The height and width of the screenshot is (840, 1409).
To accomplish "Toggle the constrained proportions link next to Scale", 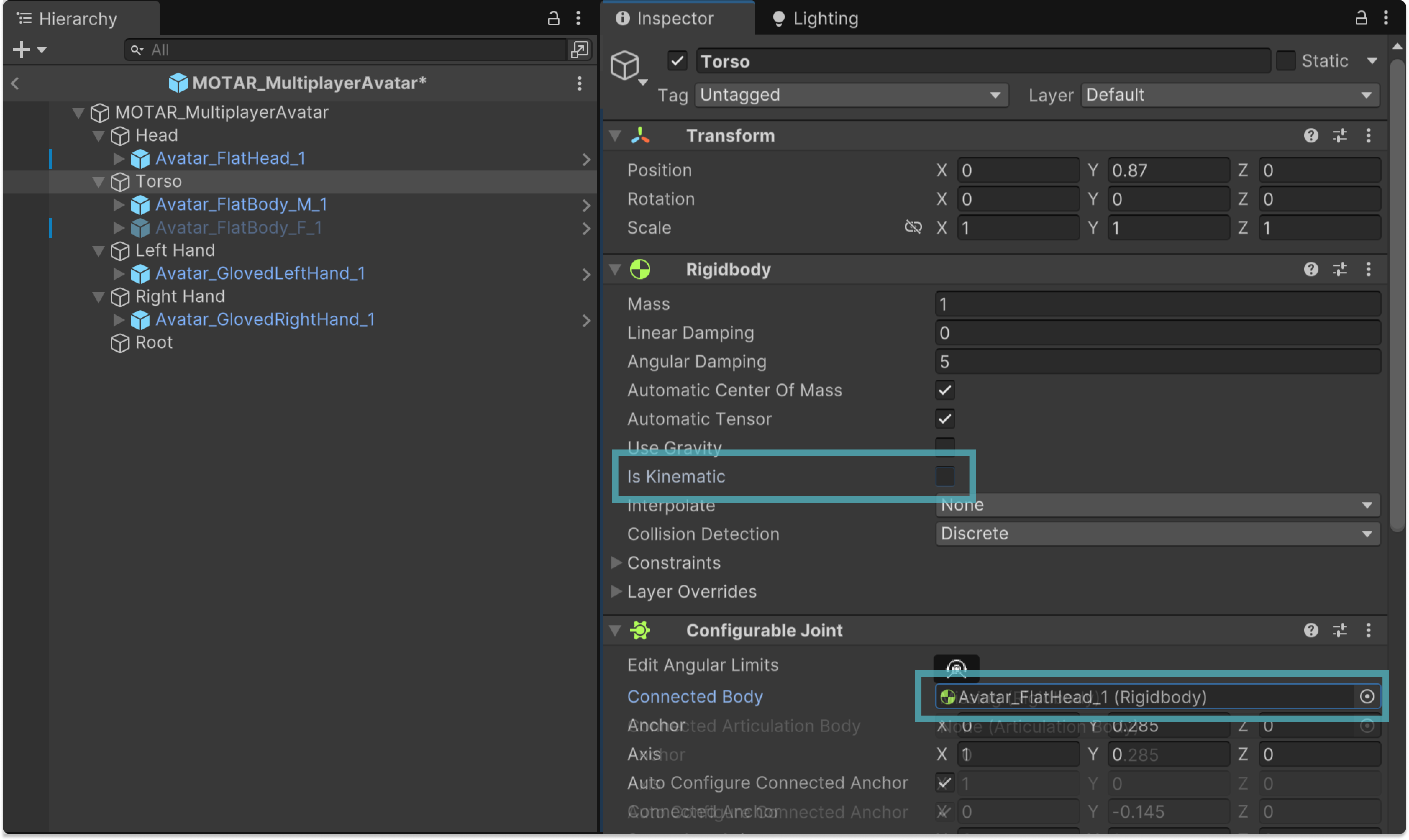I will point(912,228).
